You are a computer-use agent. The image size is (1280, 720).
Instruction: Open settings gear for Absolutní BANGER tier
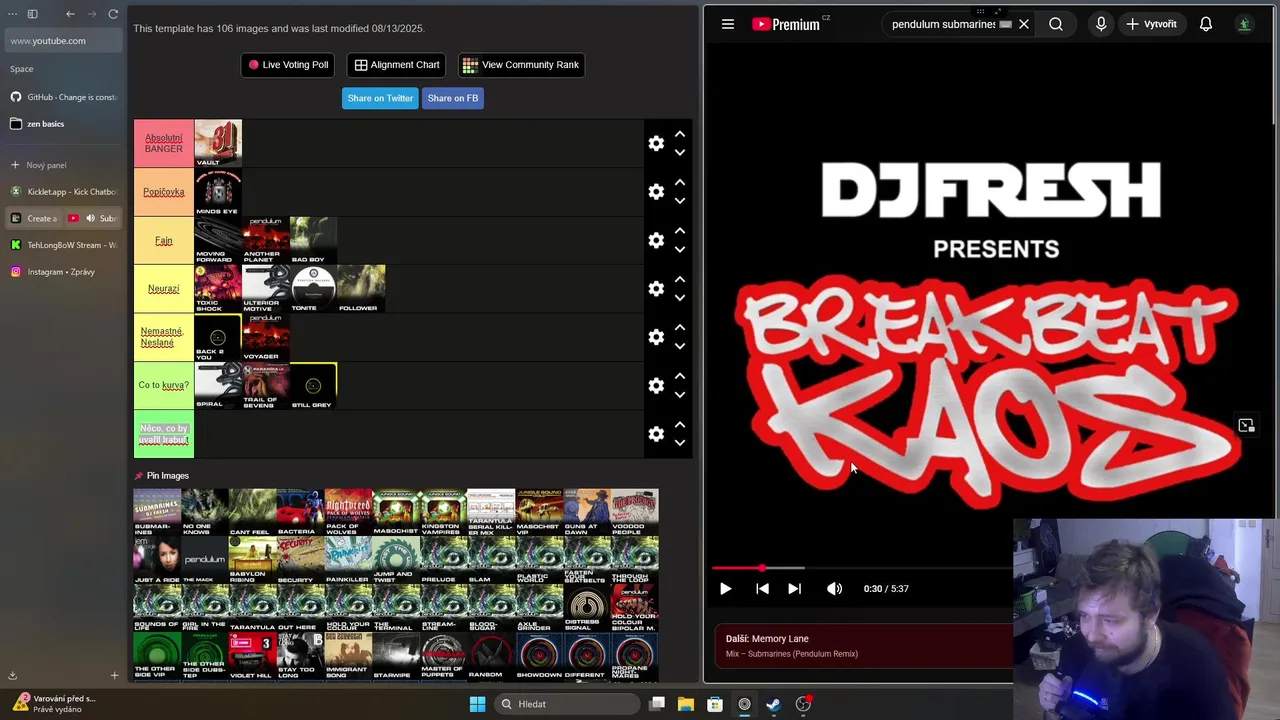click(x=656, y=144)
